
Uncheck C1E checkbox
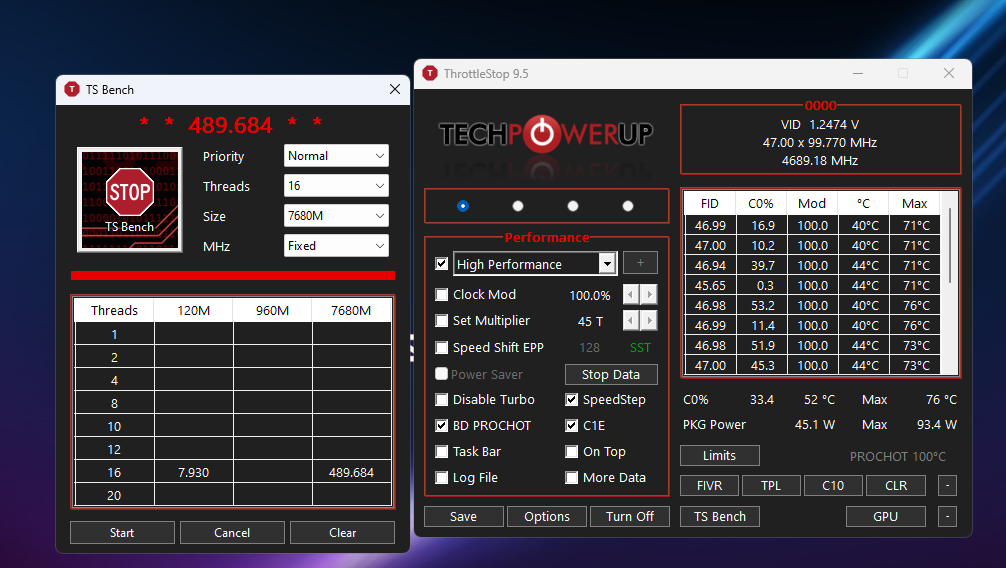(572, 426)
